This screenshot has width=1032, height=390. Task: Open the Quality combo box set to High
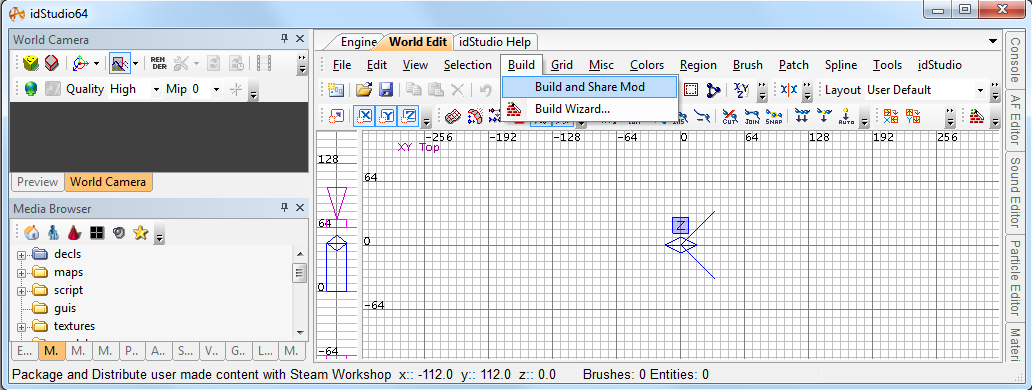click(x=134, y=89)
